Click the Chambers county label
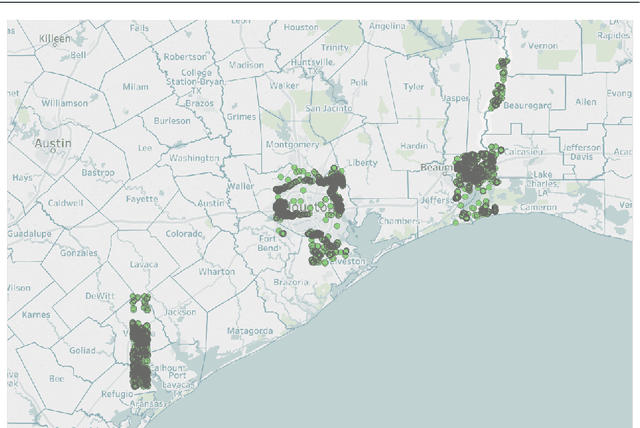 (400, 221)
